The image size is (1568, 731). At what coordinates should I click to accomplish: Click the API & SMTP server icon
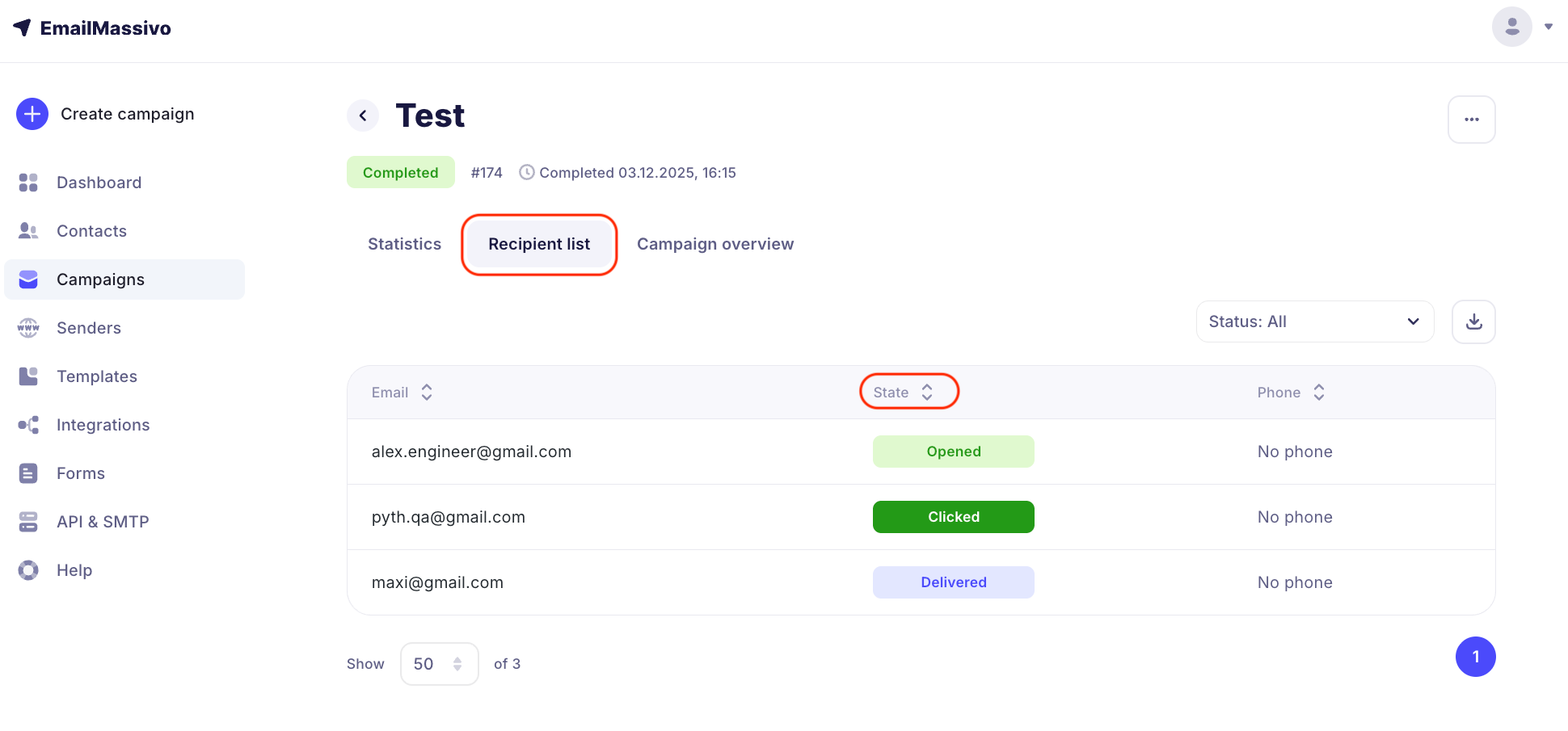[28, 522]
